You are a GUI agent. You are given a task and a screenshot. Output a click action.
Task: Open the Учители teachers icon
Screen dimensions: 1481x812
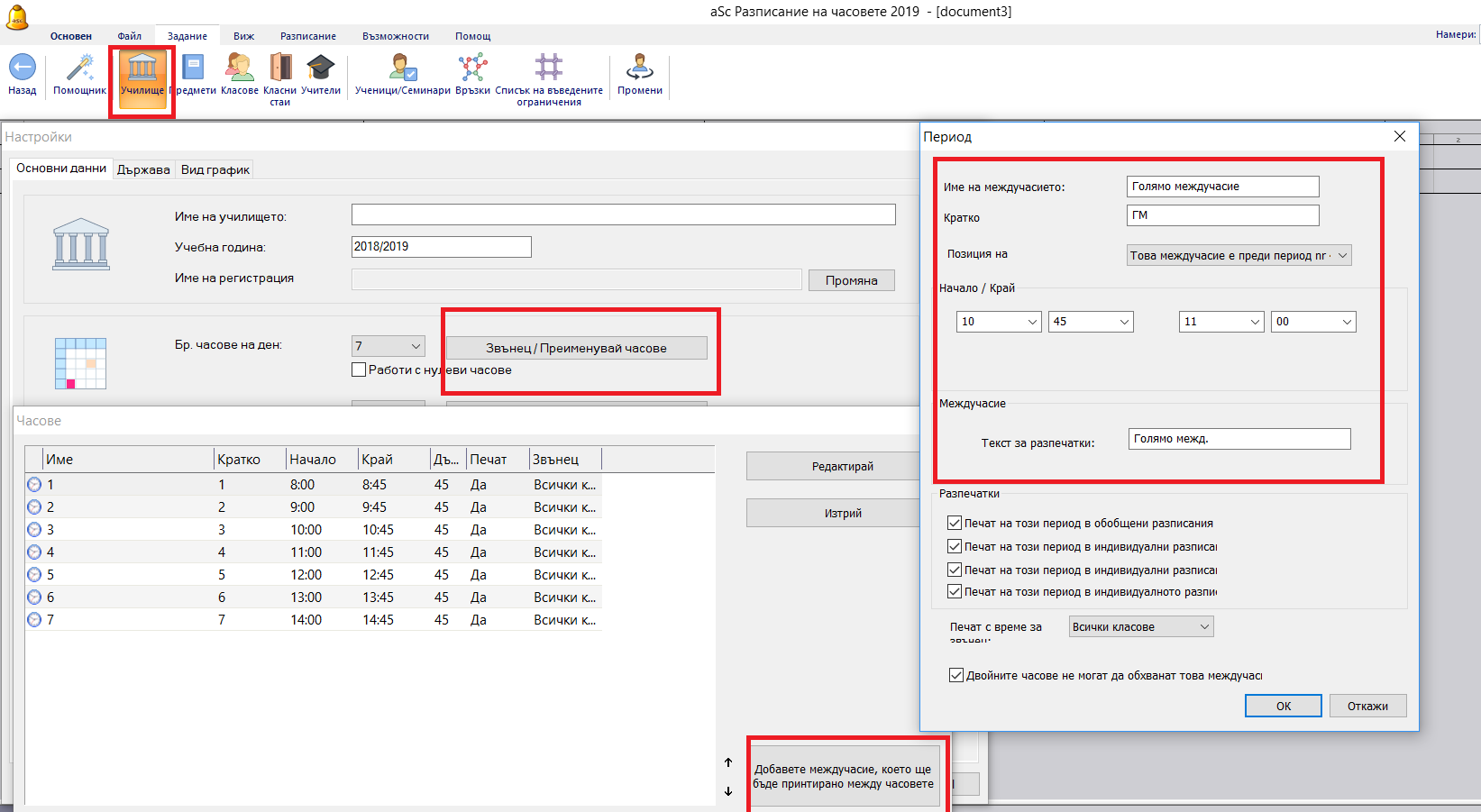(320, 68)
